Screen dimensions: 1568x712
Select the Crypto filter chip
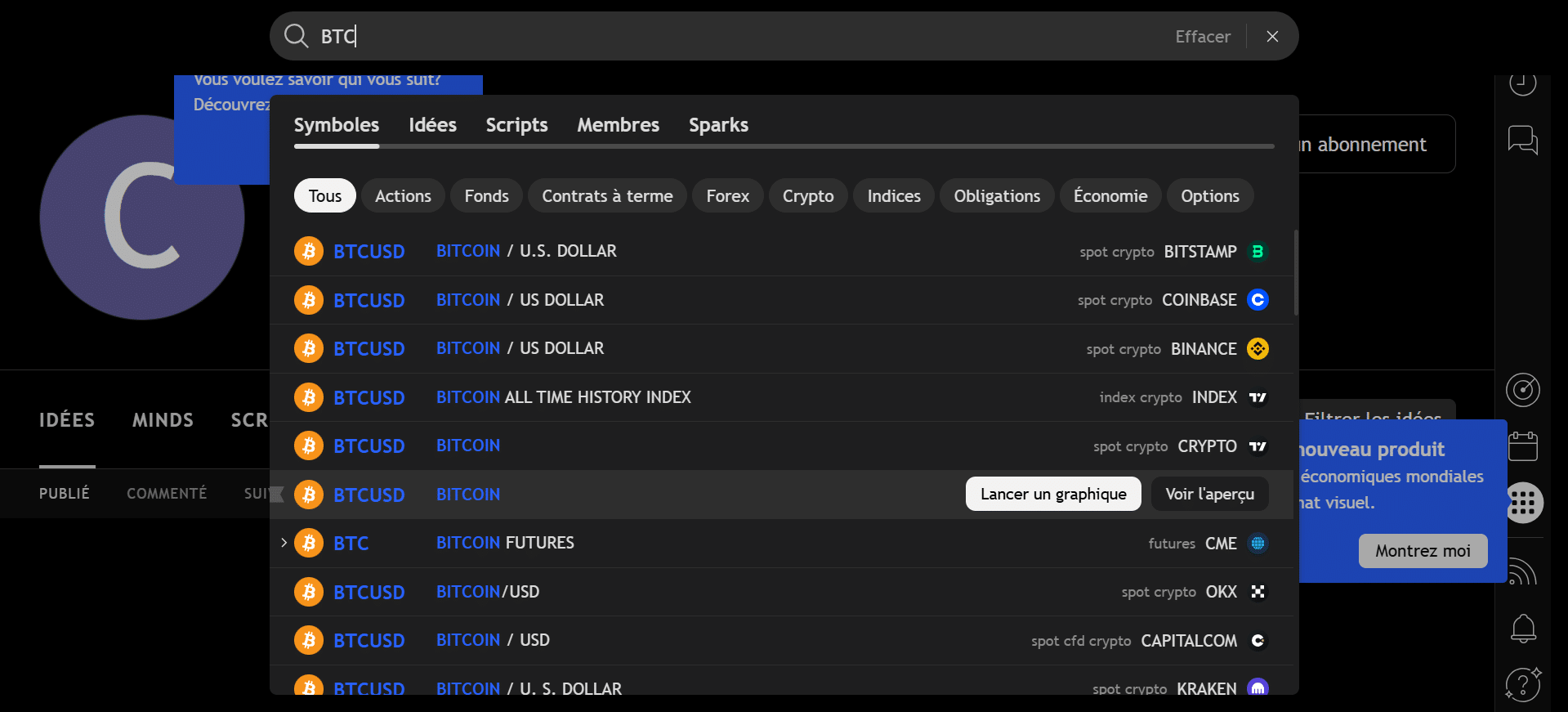coord(807,196)
